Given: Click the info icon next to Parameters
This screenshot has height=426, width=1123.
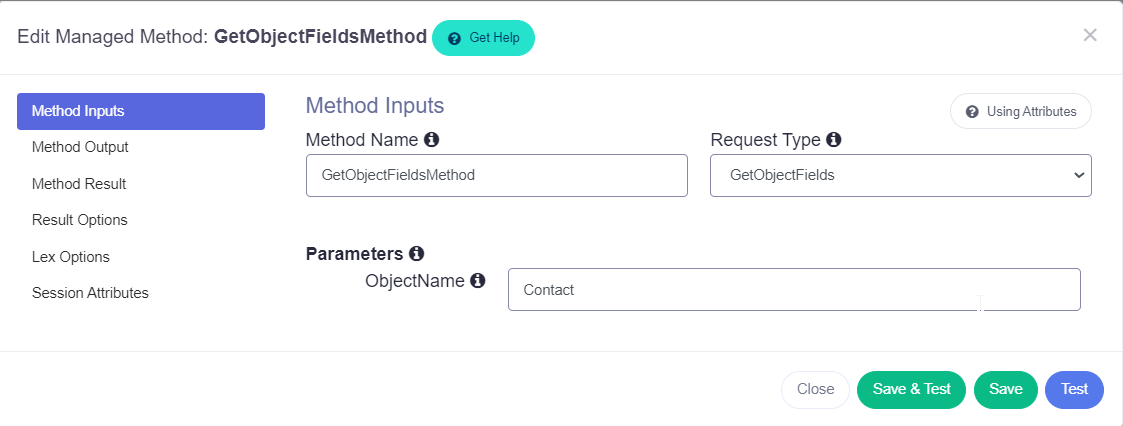Looking at the screenshot, I should tap(416, 254).
